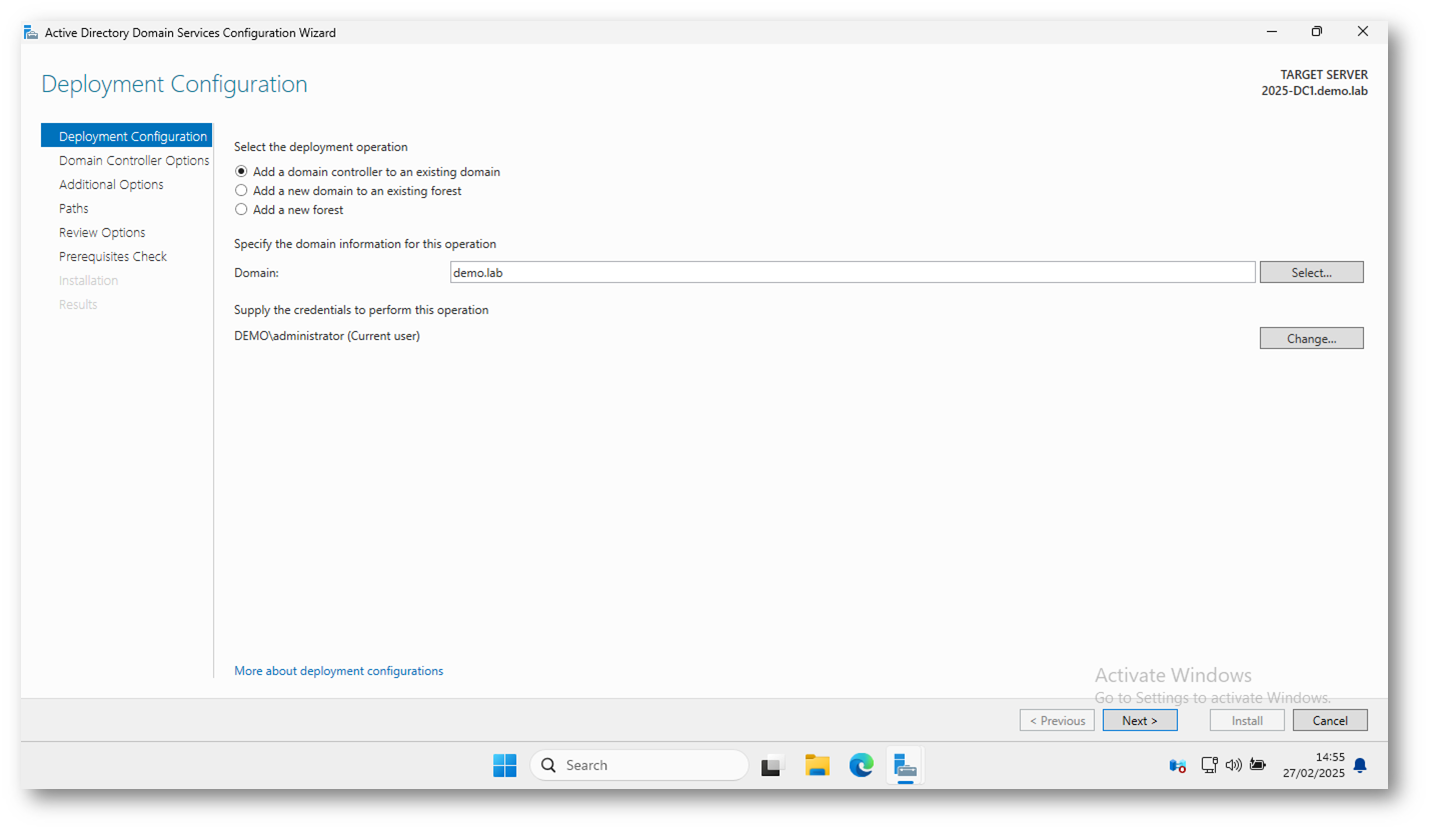Click the Change... credentials button
This screenshot has width=1430, height=831.
pos(1311,338)
